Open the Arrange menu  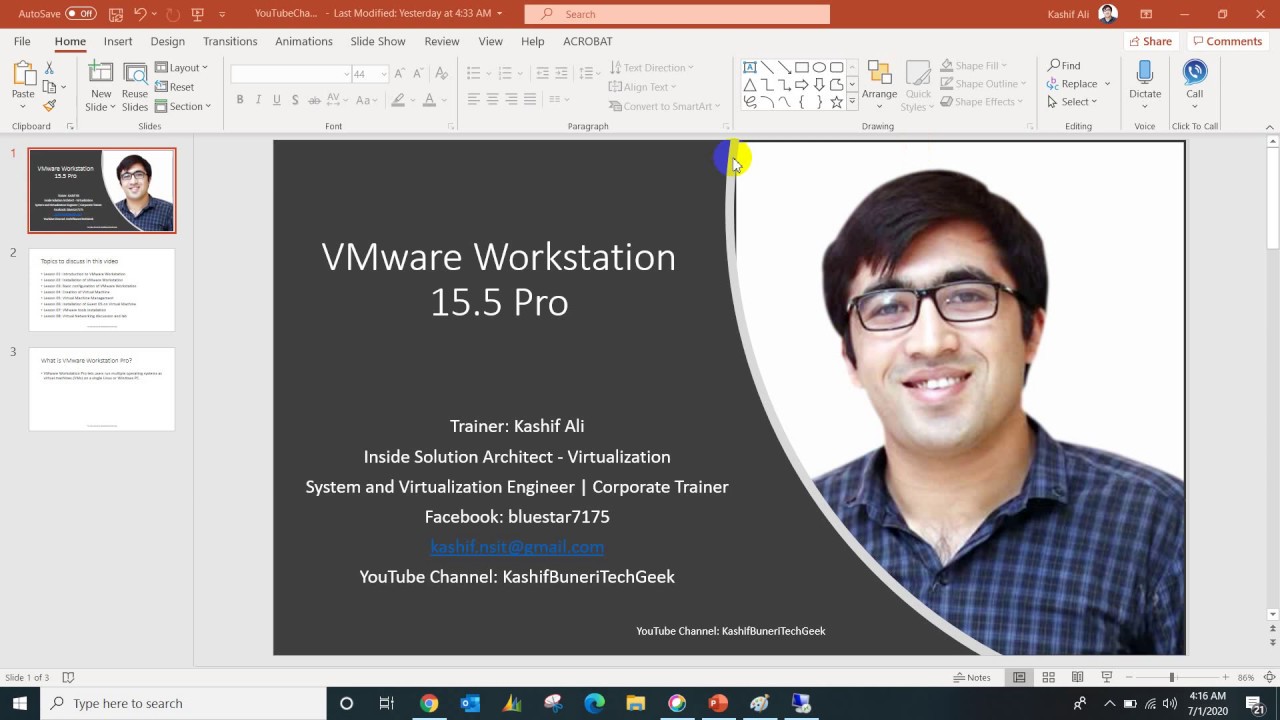pos(879,86)
